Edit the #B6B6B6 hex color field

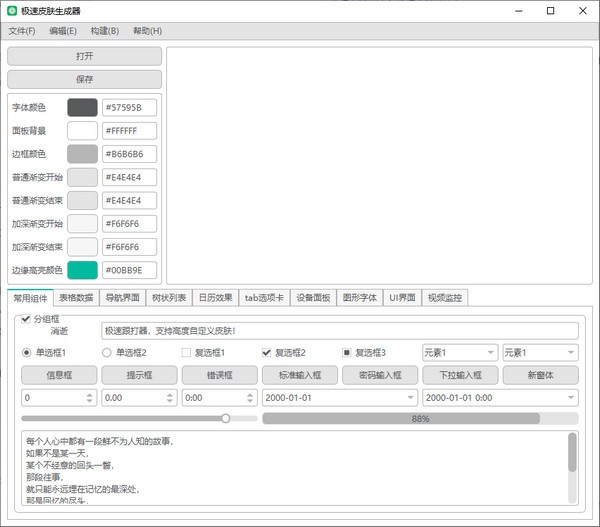point(129,154)
